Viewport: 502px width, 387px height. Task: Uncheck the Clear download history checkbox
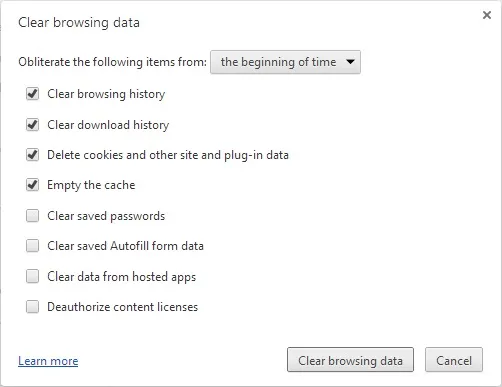(x=32, y=125)
